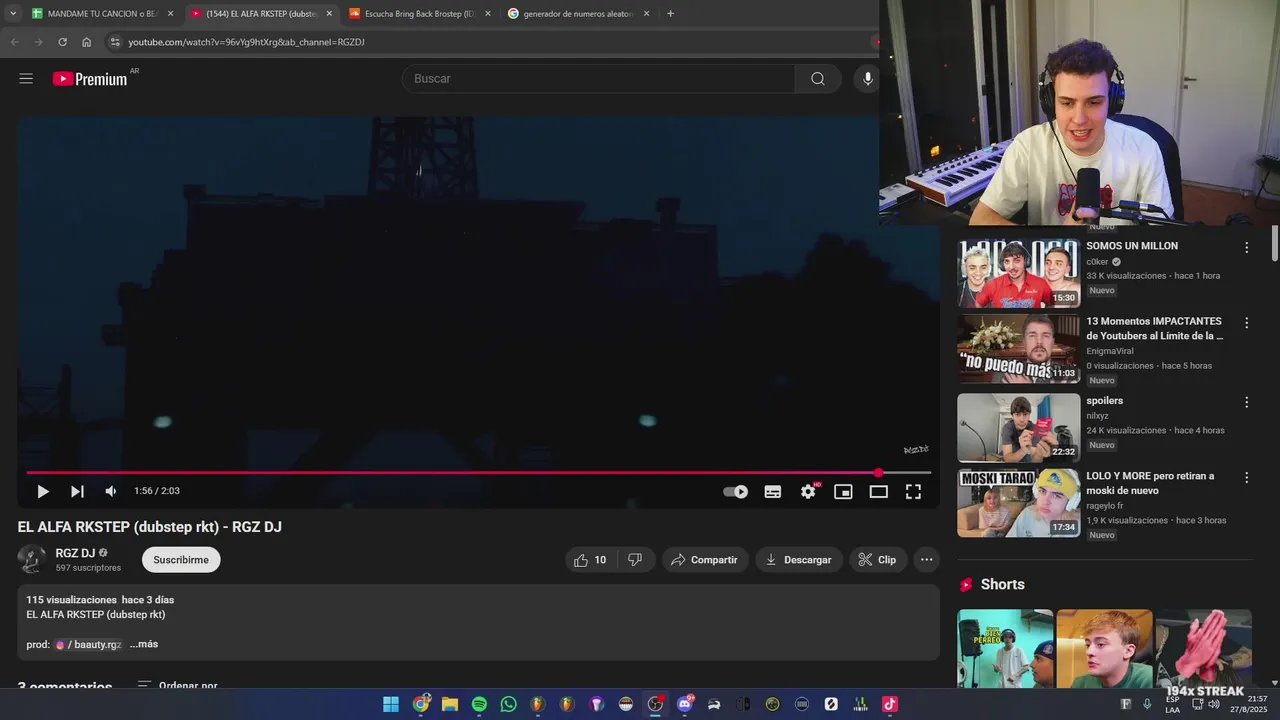Click the youtube.com address bar
1280x720 pixels.
pyautogui.click(x=490, y=42)
